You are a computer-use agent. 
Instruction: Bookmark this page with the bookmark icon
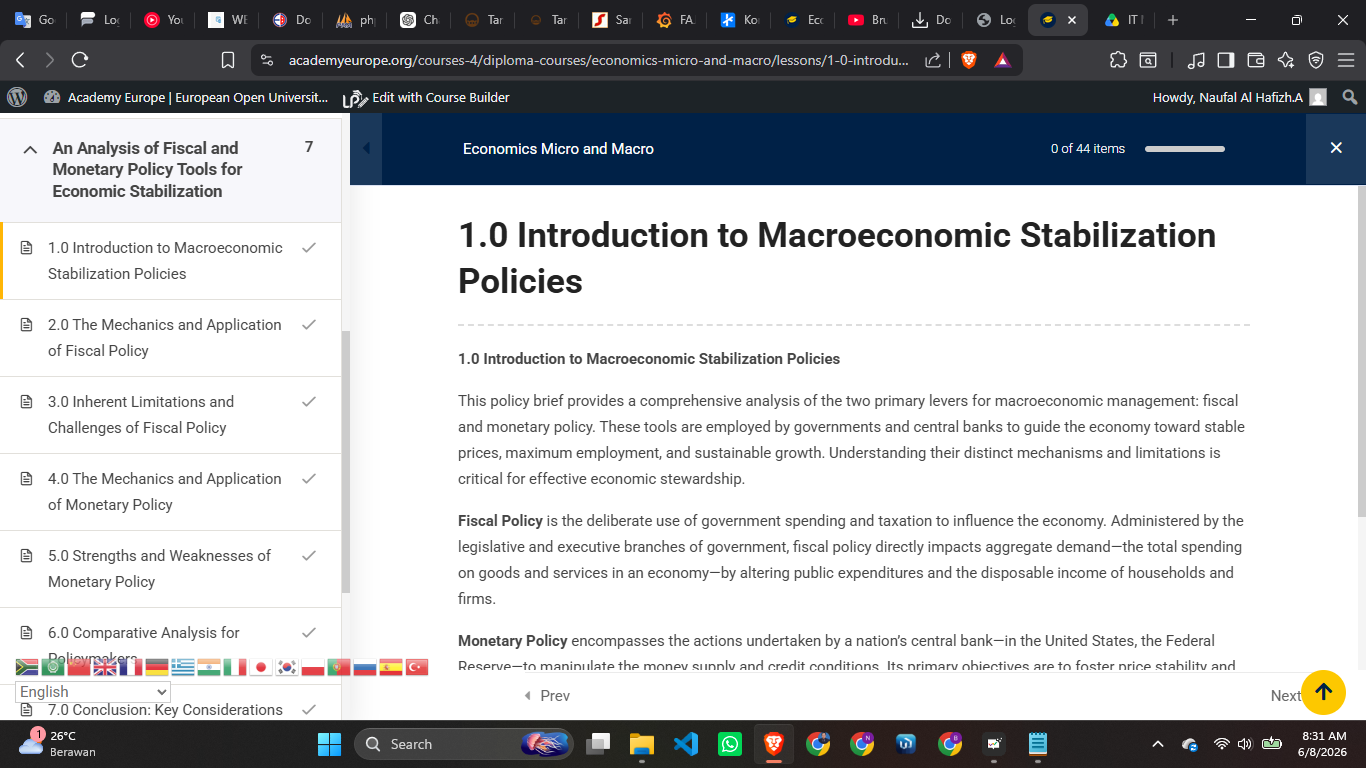coord(228,60)
